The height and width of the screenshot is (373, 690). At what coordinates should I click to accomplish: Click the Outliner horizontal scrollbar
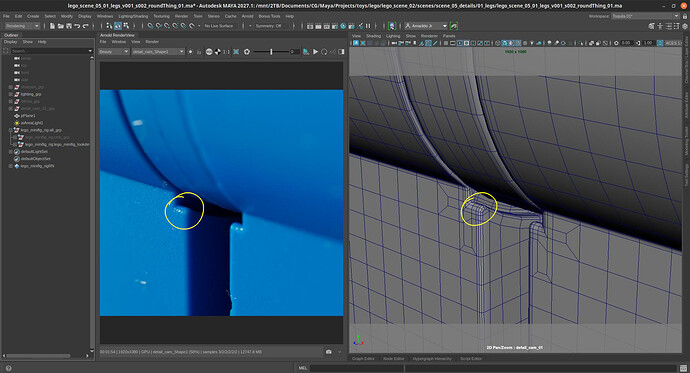38,355
